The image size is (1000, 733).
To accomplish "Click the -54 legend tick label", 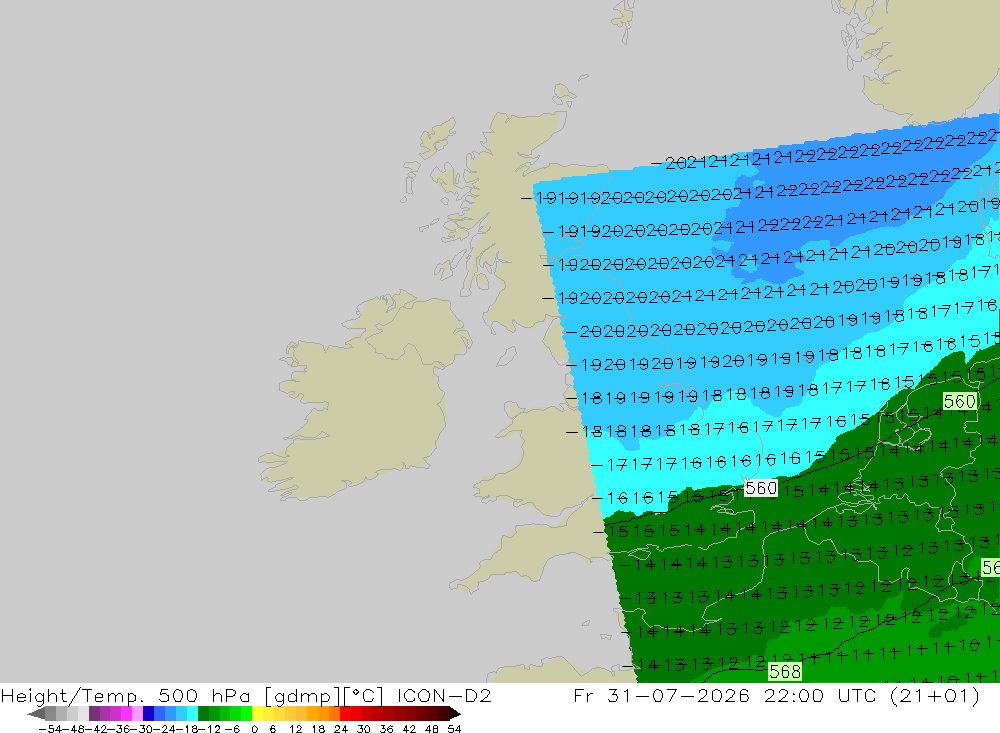I will click(50, 729).
